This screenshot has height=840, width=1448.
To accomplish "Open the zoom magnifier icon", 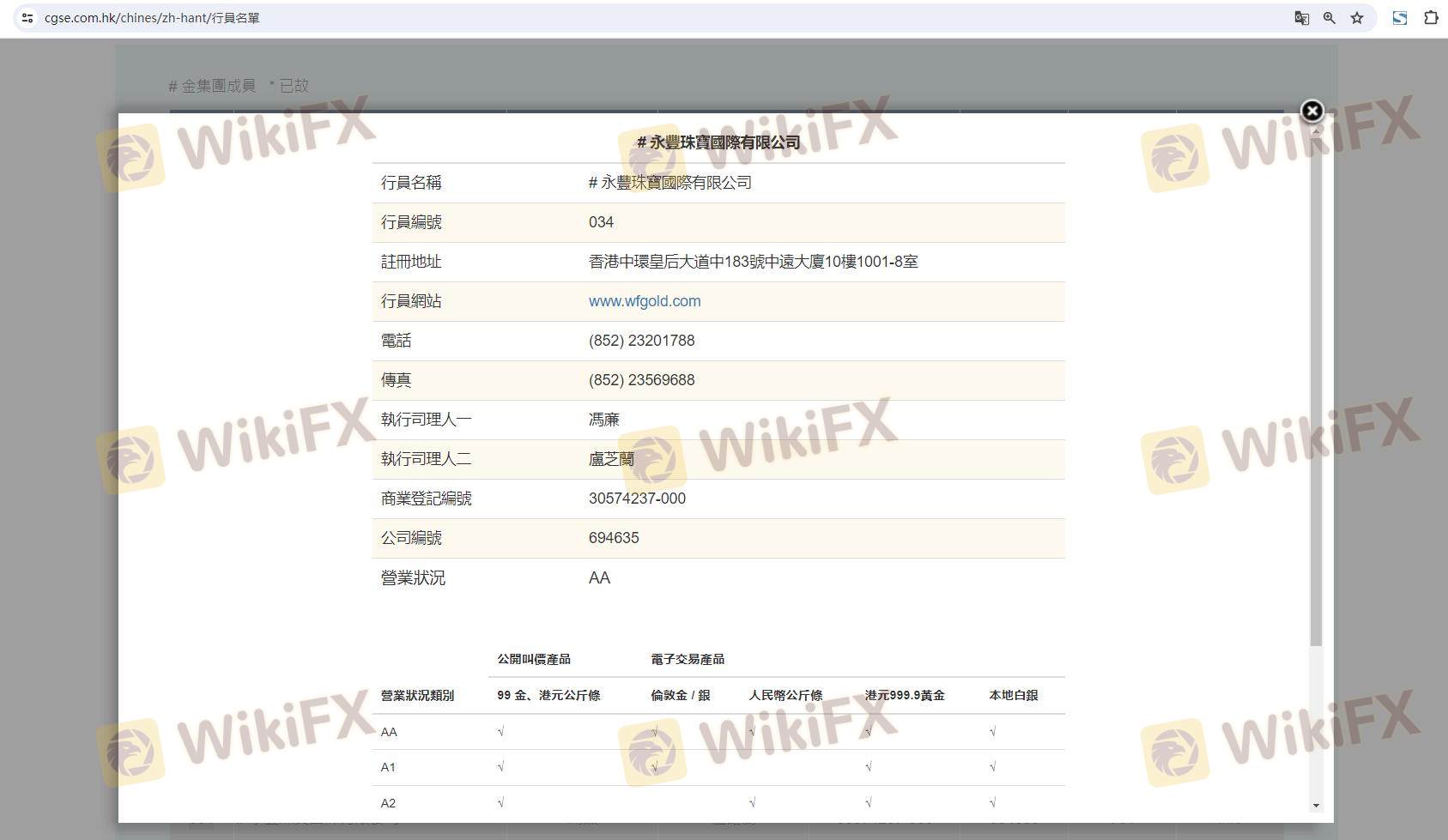I will click(1329, 17).
